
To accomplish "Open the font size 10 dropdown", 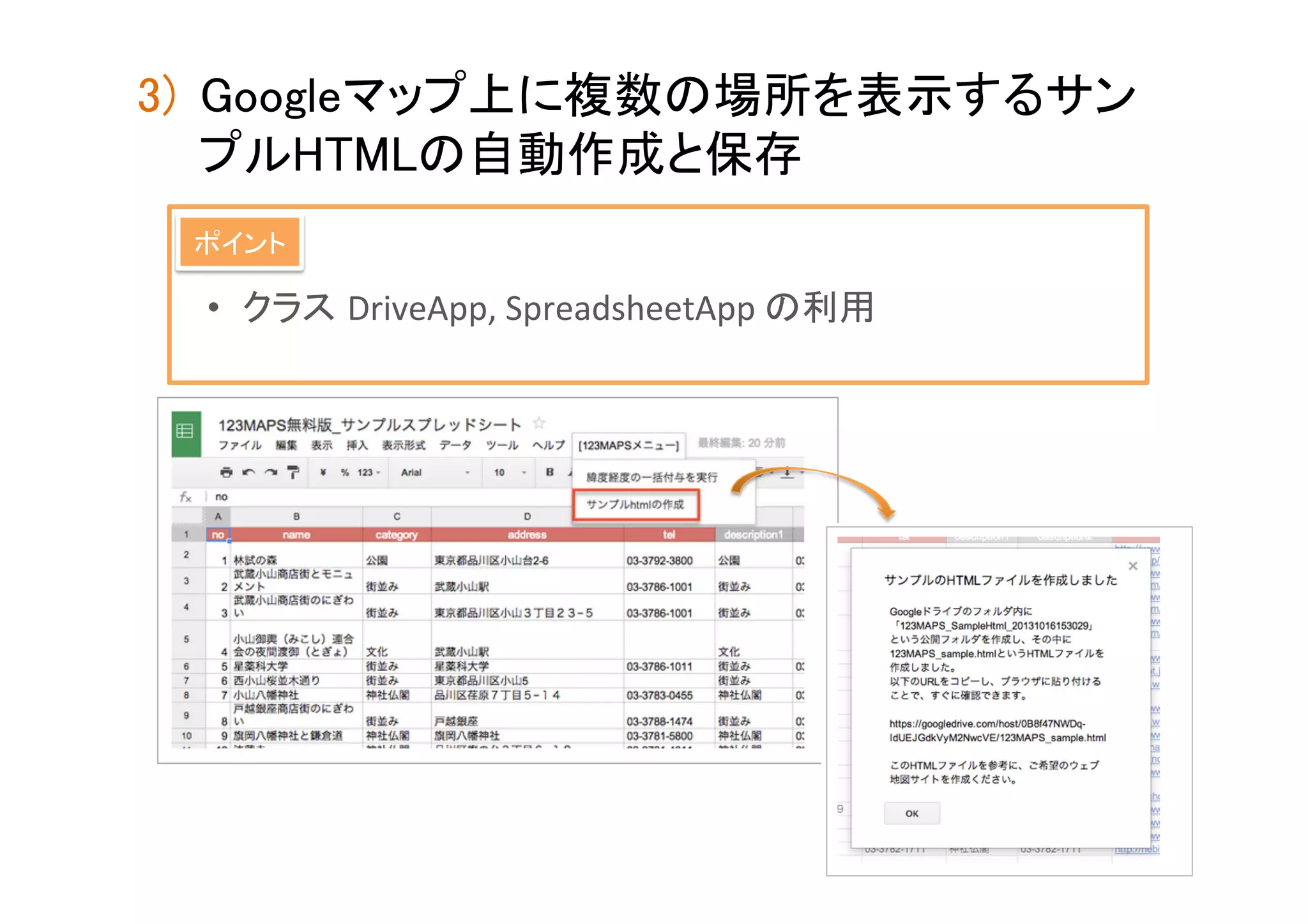I will (x=510, y=473).
